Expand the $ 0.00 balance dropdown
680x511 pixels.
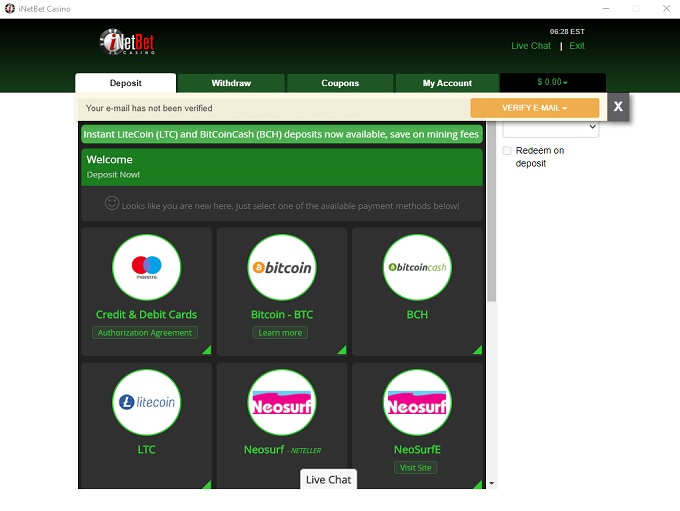point(552,83)
